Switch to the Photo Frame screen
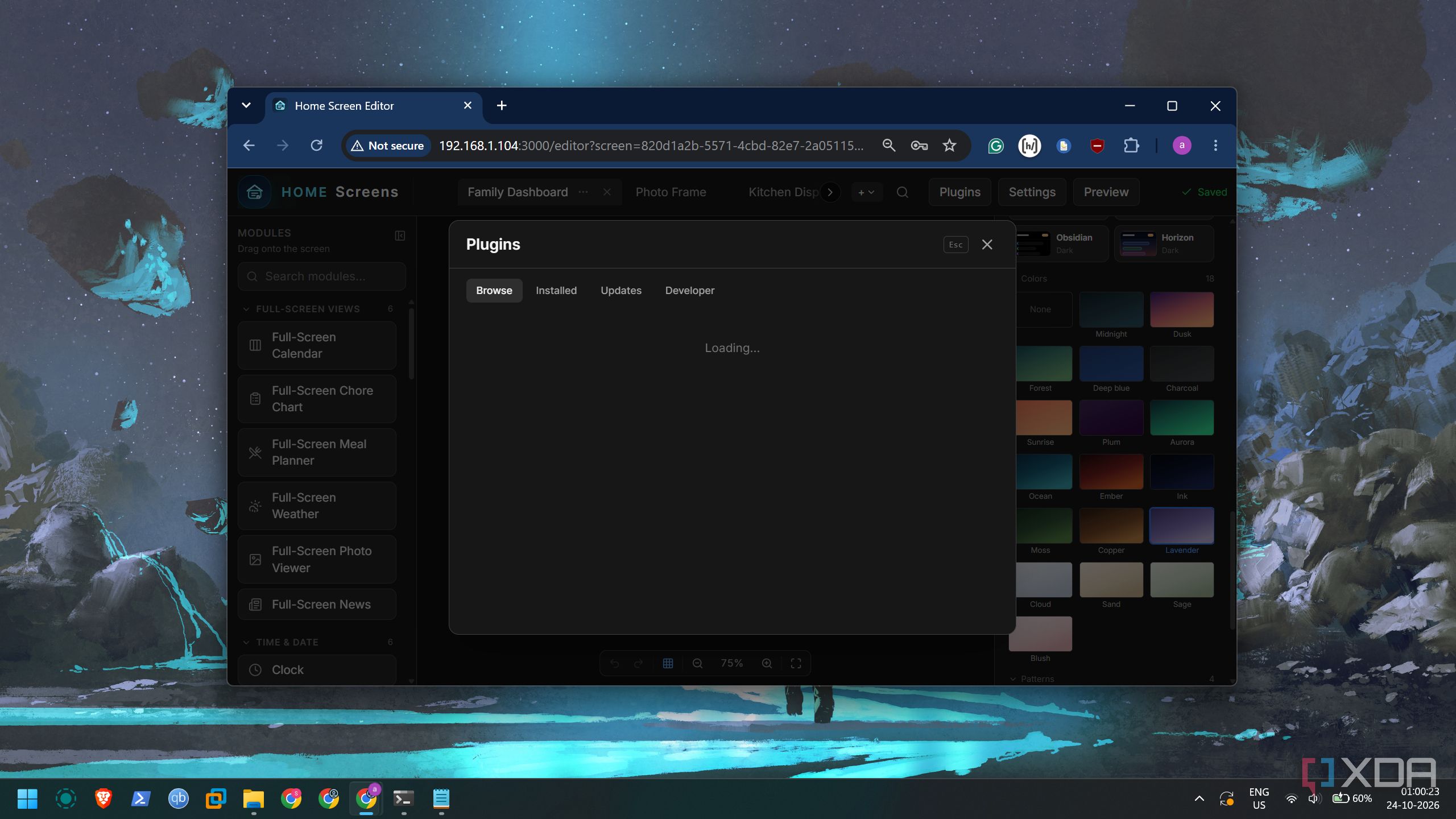The image size is (1456, 819). pyautogui.click(x=671, y=192)
